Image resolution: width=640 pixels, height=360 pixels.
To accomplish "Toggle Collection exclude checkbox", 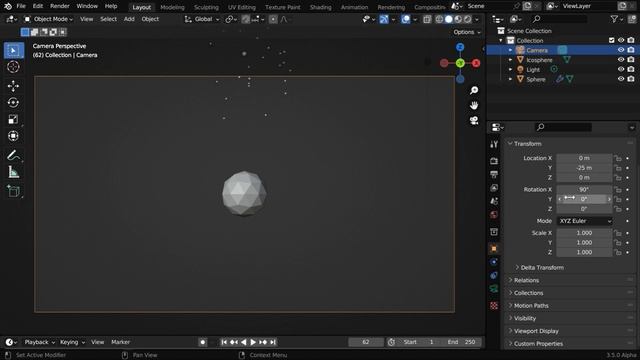I will coord(611,40).
